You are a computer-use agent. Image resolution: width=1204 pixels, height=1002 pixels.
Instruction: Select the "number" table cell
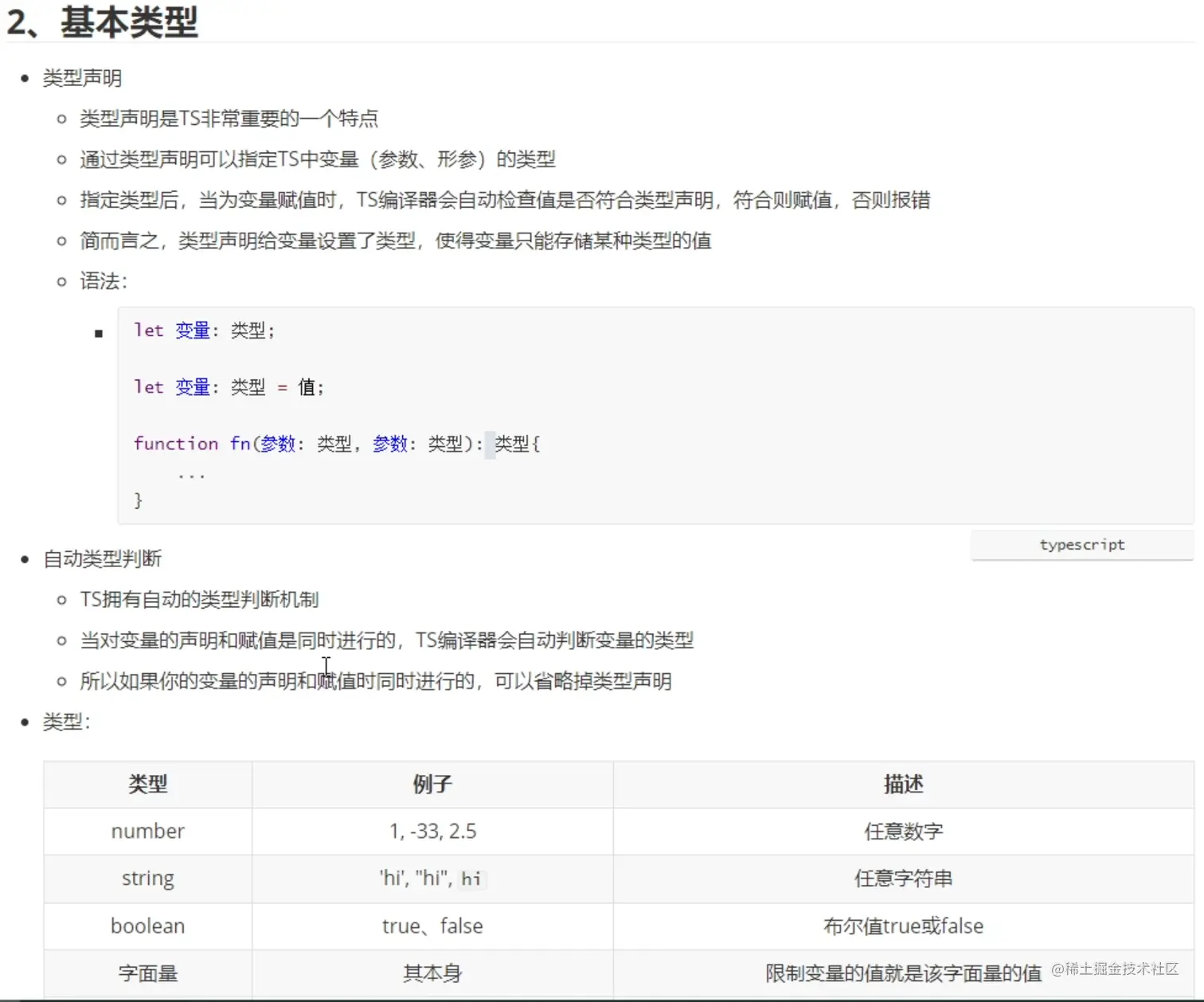tap(148, 832)
